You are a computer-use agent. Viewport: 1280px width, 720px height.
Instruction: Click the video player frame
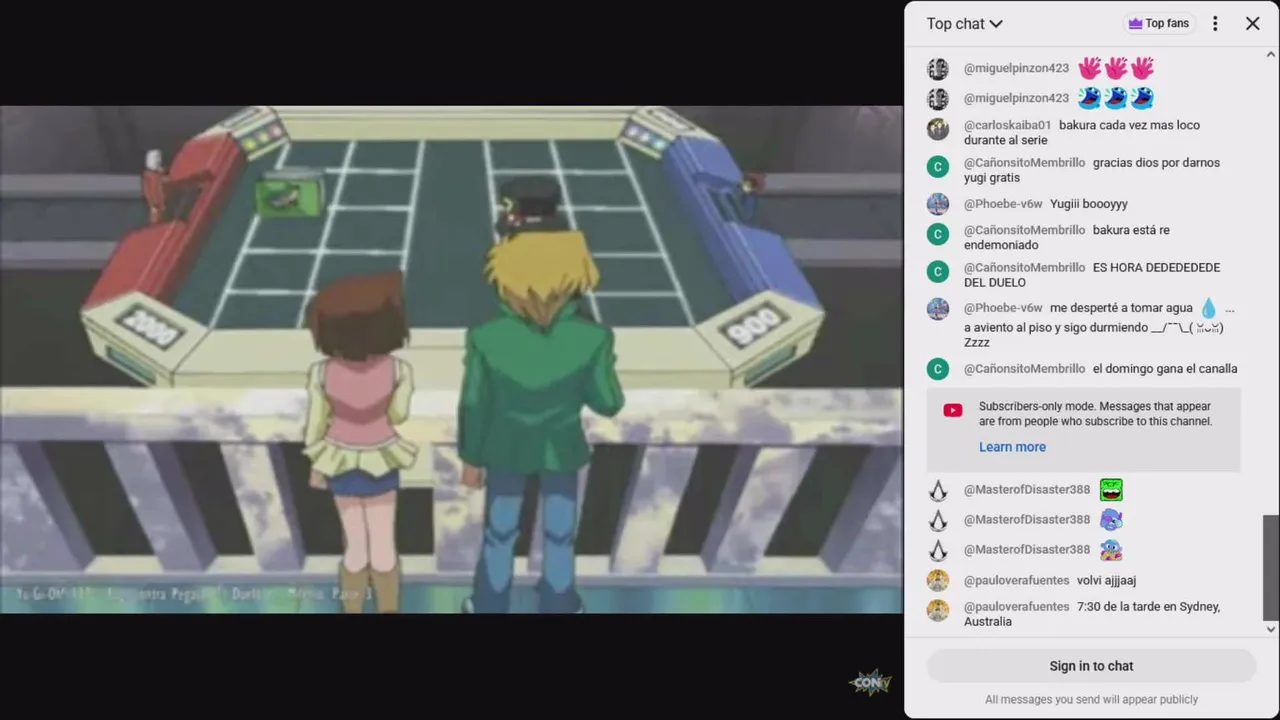click(451, 359)
